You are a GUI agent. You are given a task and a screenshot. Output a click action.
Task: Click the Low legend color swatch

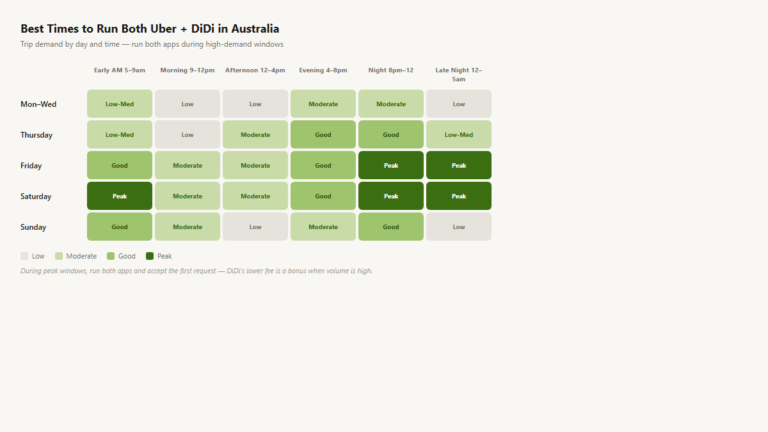point(24,256)
